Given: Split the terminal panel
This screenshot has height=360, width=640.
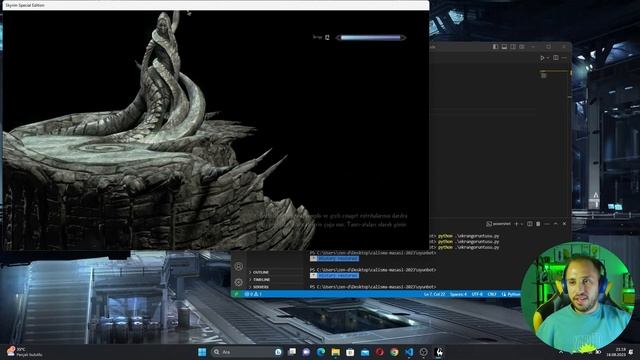Looking at the screenshot, I should [530, 224].
